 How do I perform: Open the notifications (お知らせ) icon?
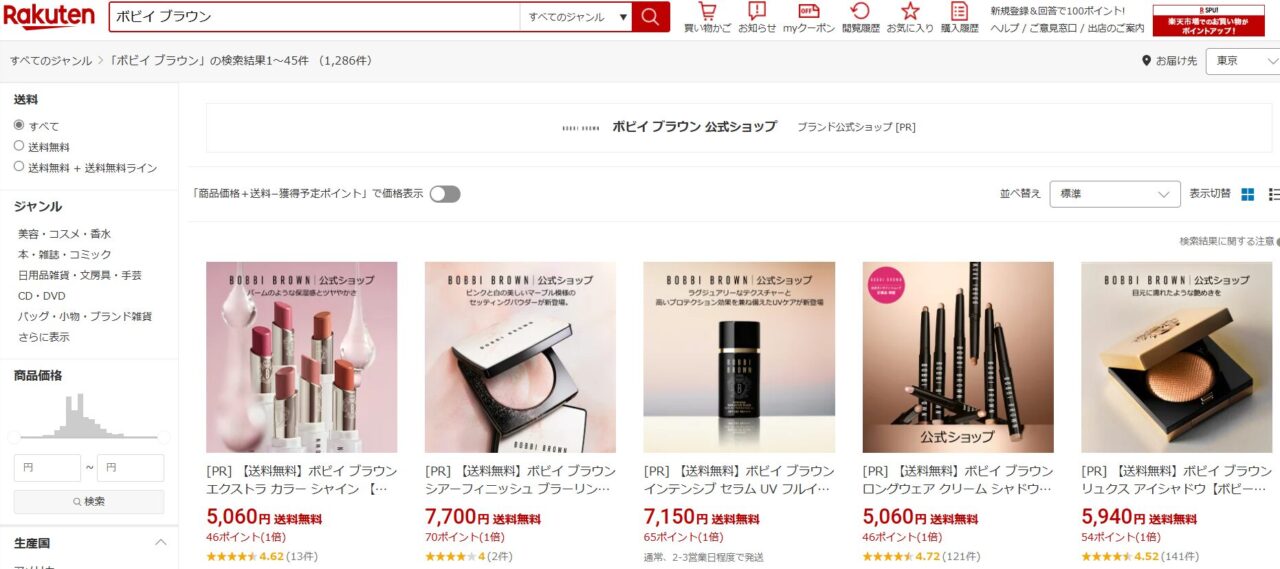[x=757, y=18]
